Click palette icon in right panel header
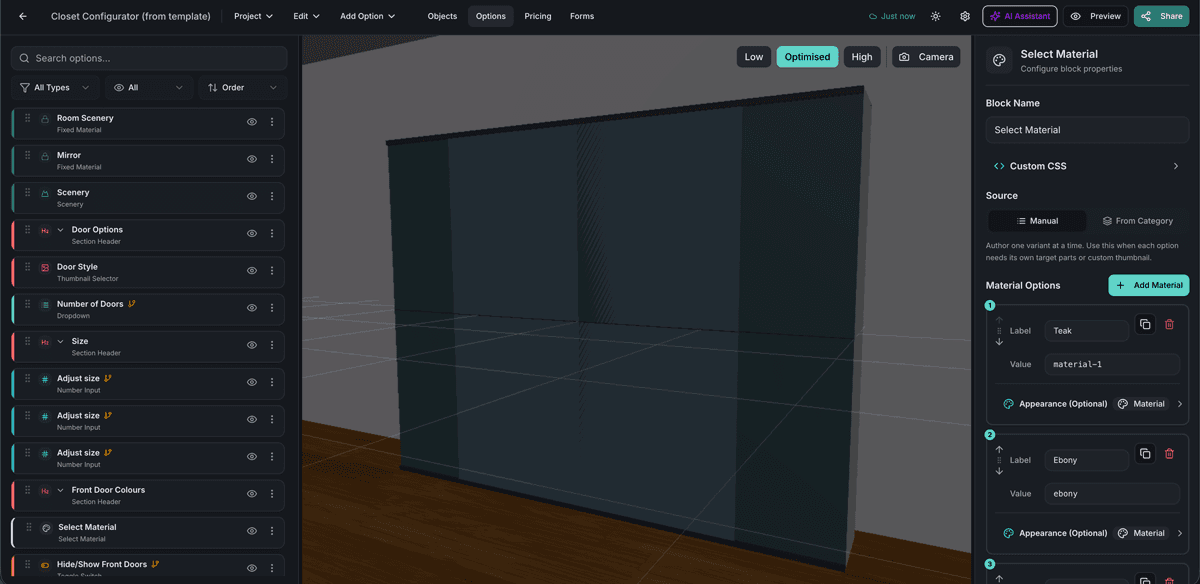Screen dimensions: 1200x584 click(999, 60)
